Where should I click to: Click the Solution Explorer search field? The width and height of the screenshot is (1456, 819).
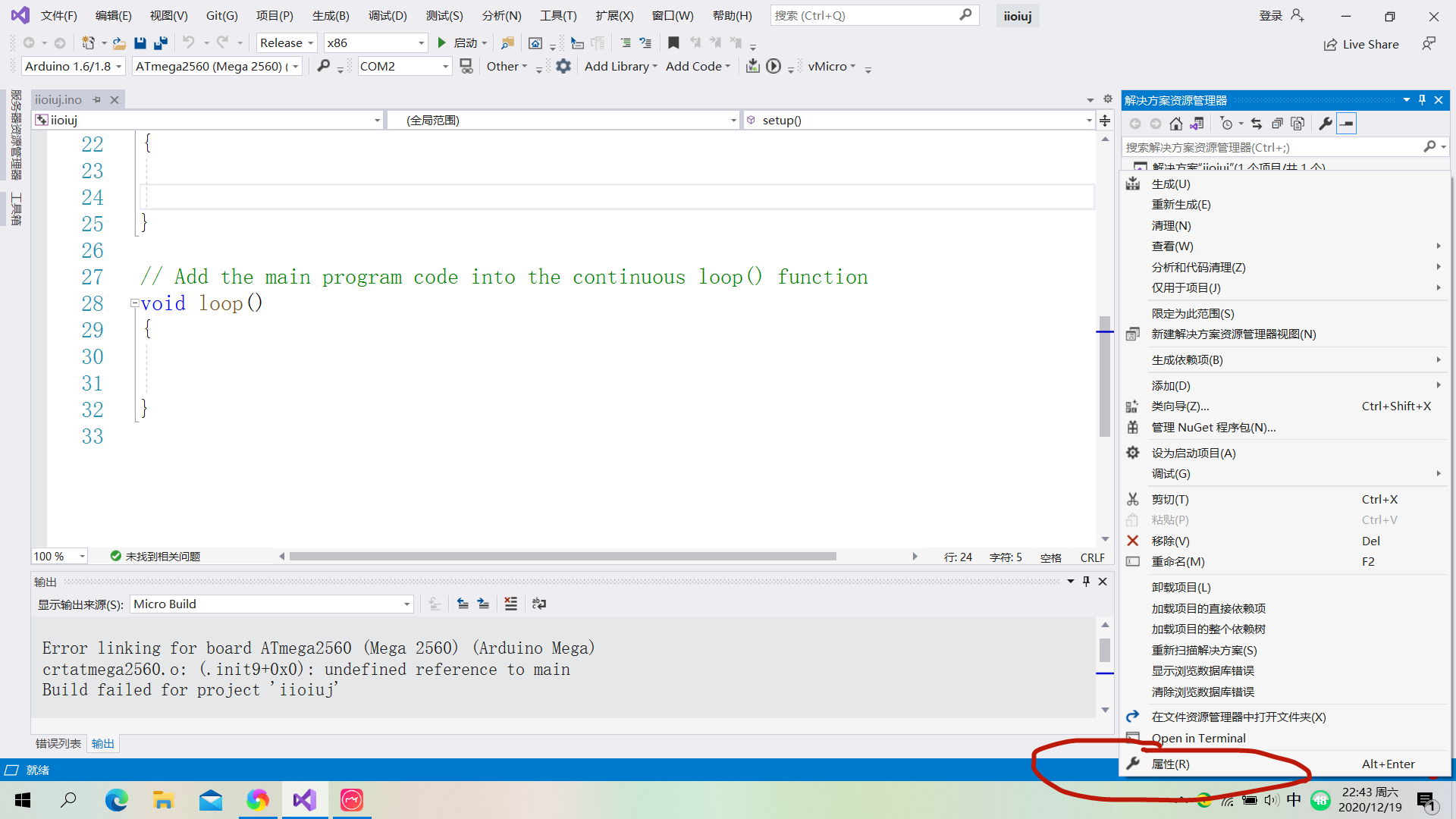pos(1272,147)
